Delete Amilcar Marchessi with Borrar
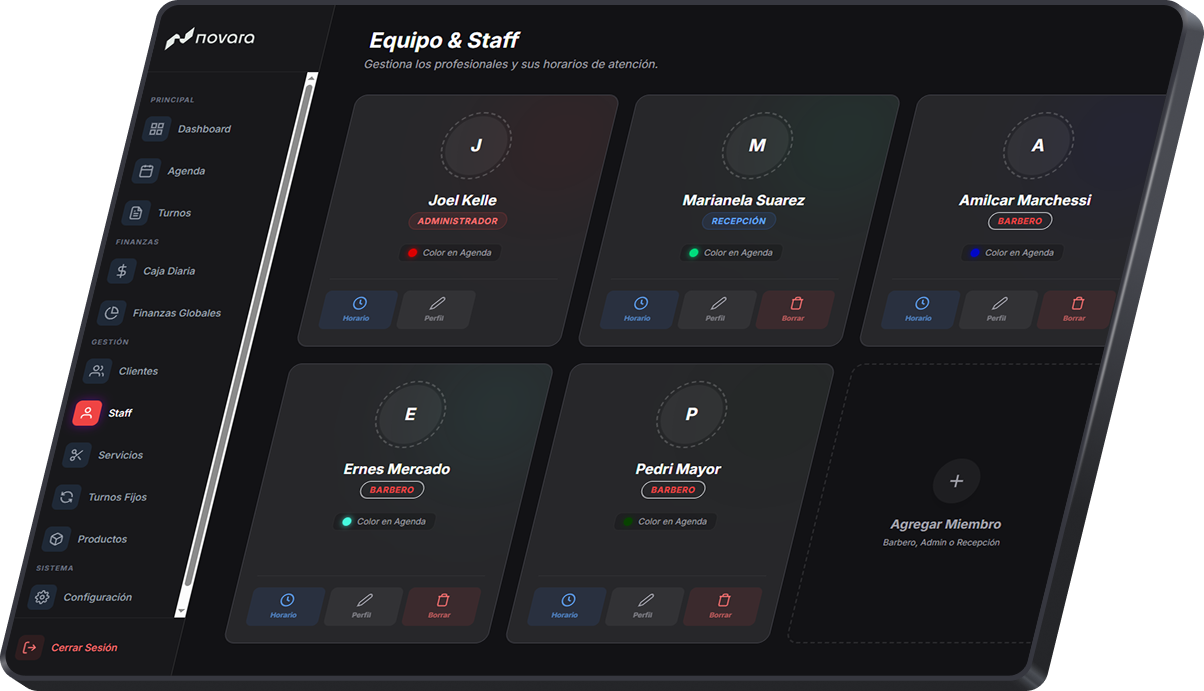Image resolution: width=1204 pixels, height=691 pixels. 1075,309
